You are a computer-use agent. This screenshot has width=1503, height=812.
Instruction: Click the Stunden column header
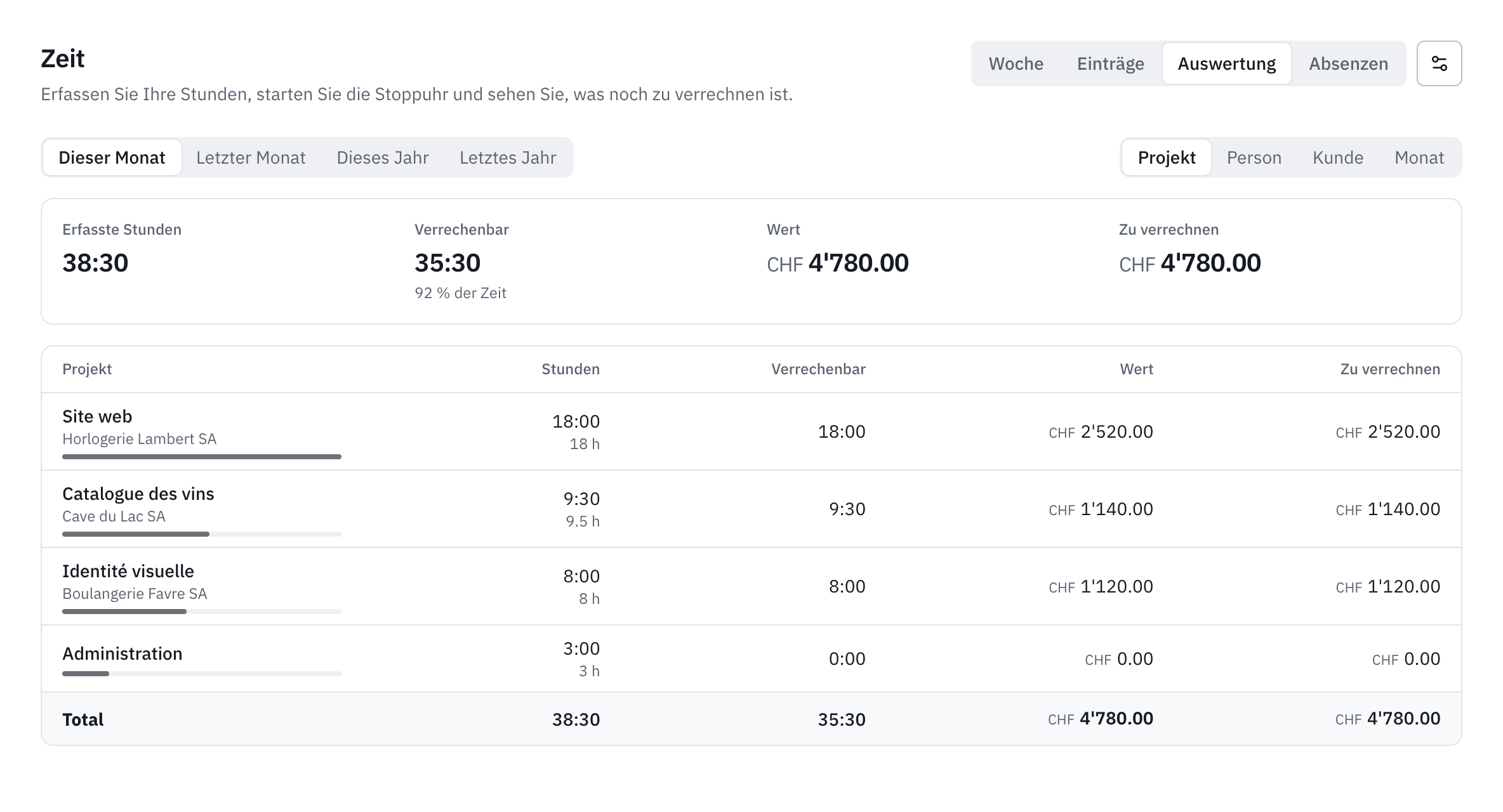click(570, 369)
